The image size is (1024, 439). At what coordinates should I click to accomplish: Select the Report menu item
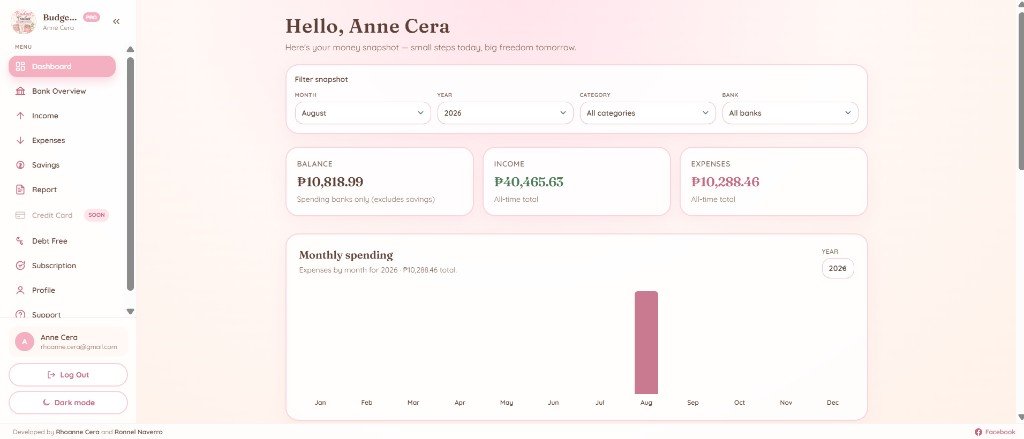(x=62, y=190)
